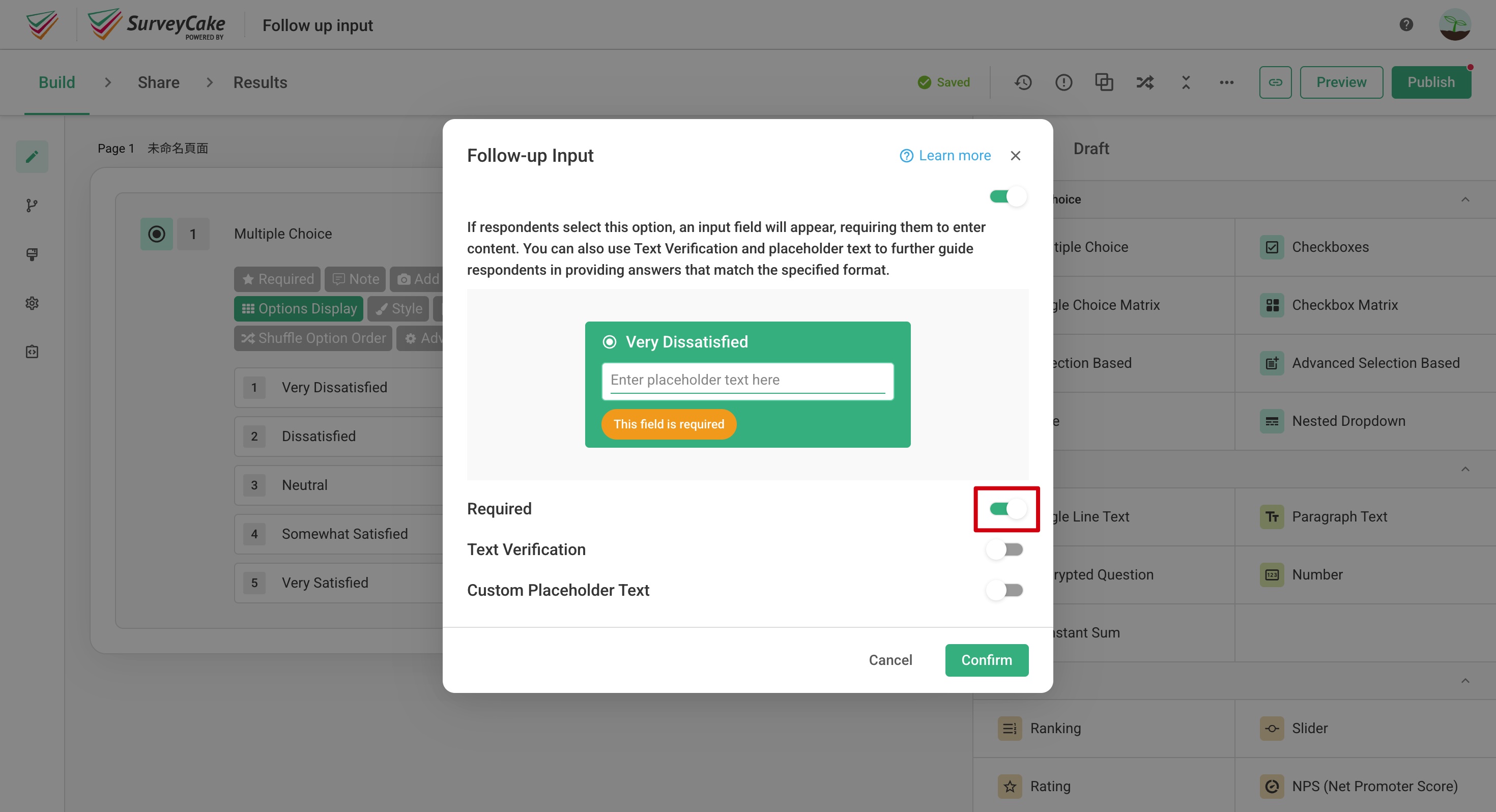
Task: Open the more options ellipsis menu
Action: pyautogui.click(x=1226, y=82)
